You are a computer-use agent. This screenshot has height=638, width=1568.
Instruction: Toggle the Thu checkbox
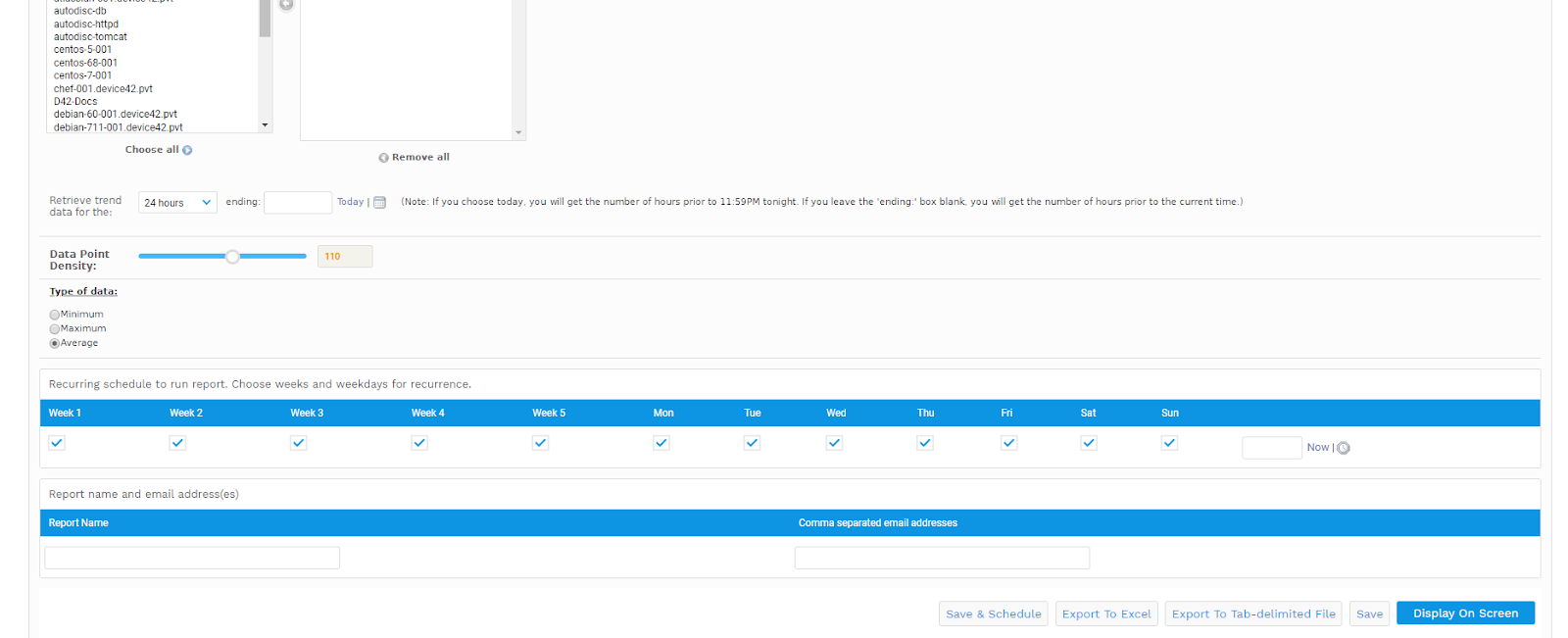pos(925,443)
